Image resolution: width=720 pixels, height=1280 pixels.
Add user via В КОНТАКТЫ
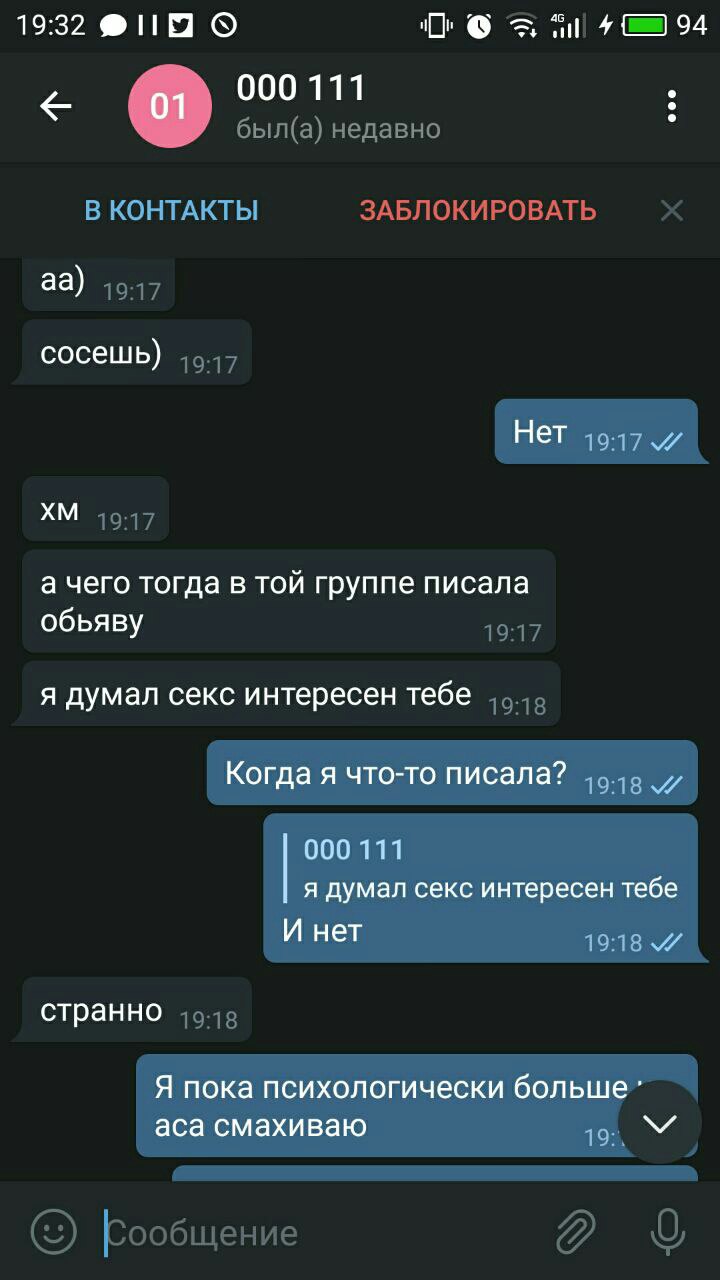171,211
